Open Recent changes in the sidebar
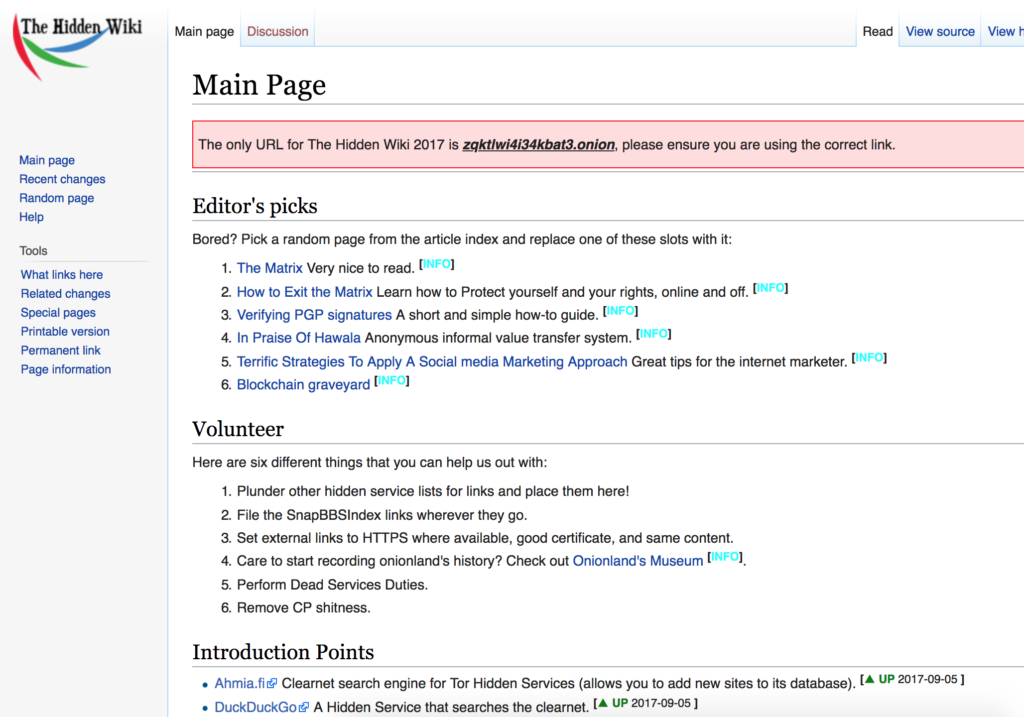The image size is (1024, 717). pos(62,179)
